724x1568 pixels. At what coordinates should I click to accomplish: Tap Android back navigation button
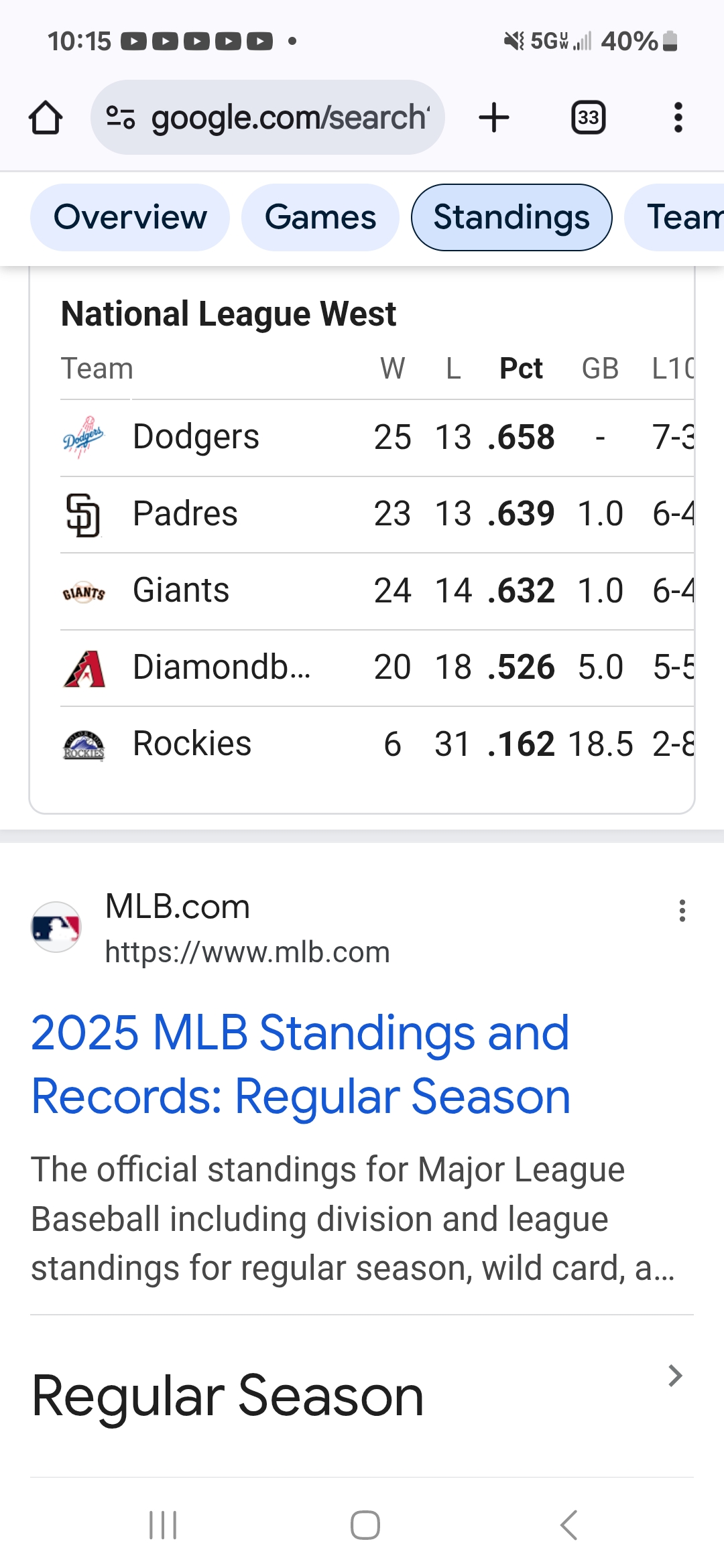pos(568,1526)
